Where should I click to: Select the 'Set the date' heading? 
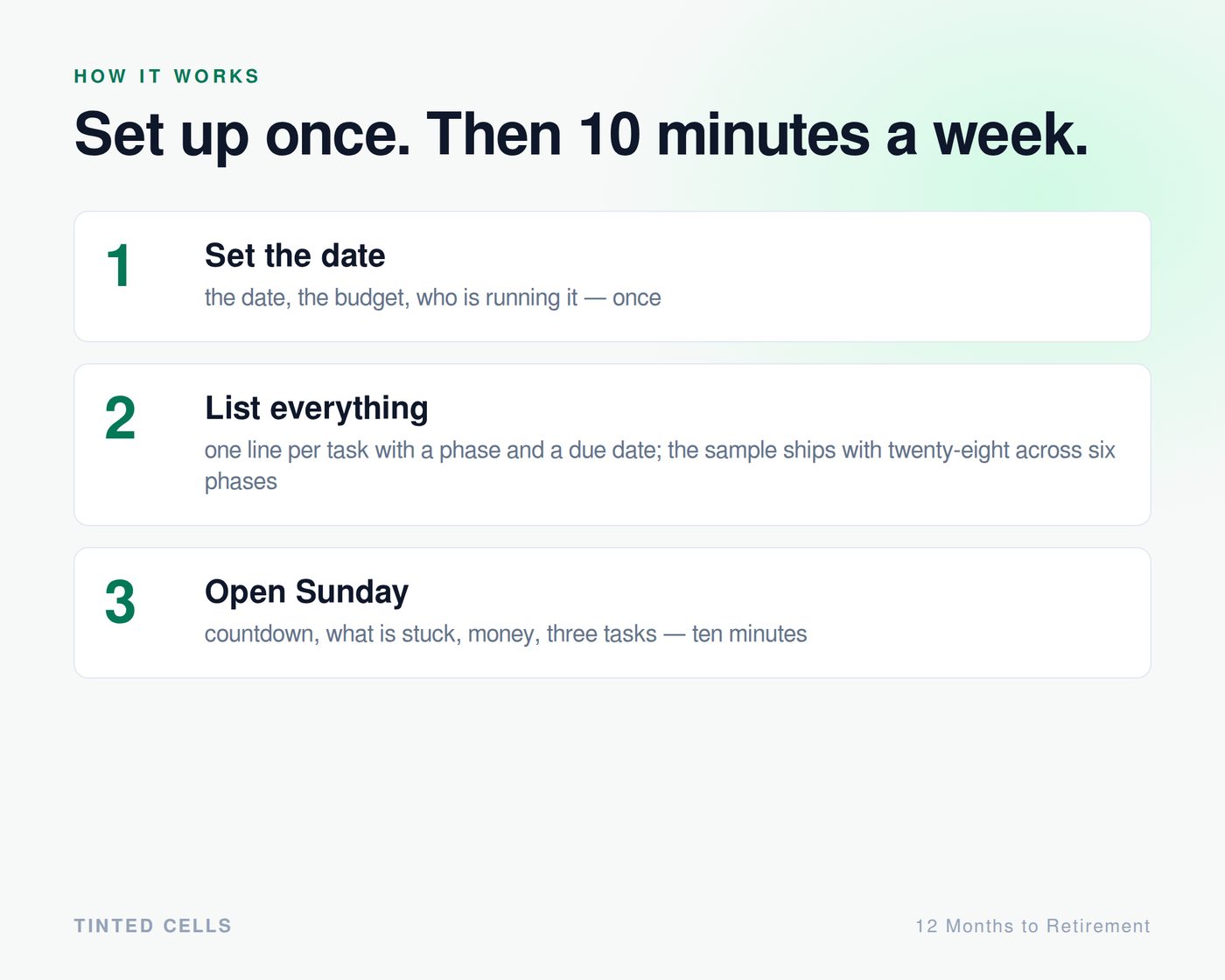(295, 255)
